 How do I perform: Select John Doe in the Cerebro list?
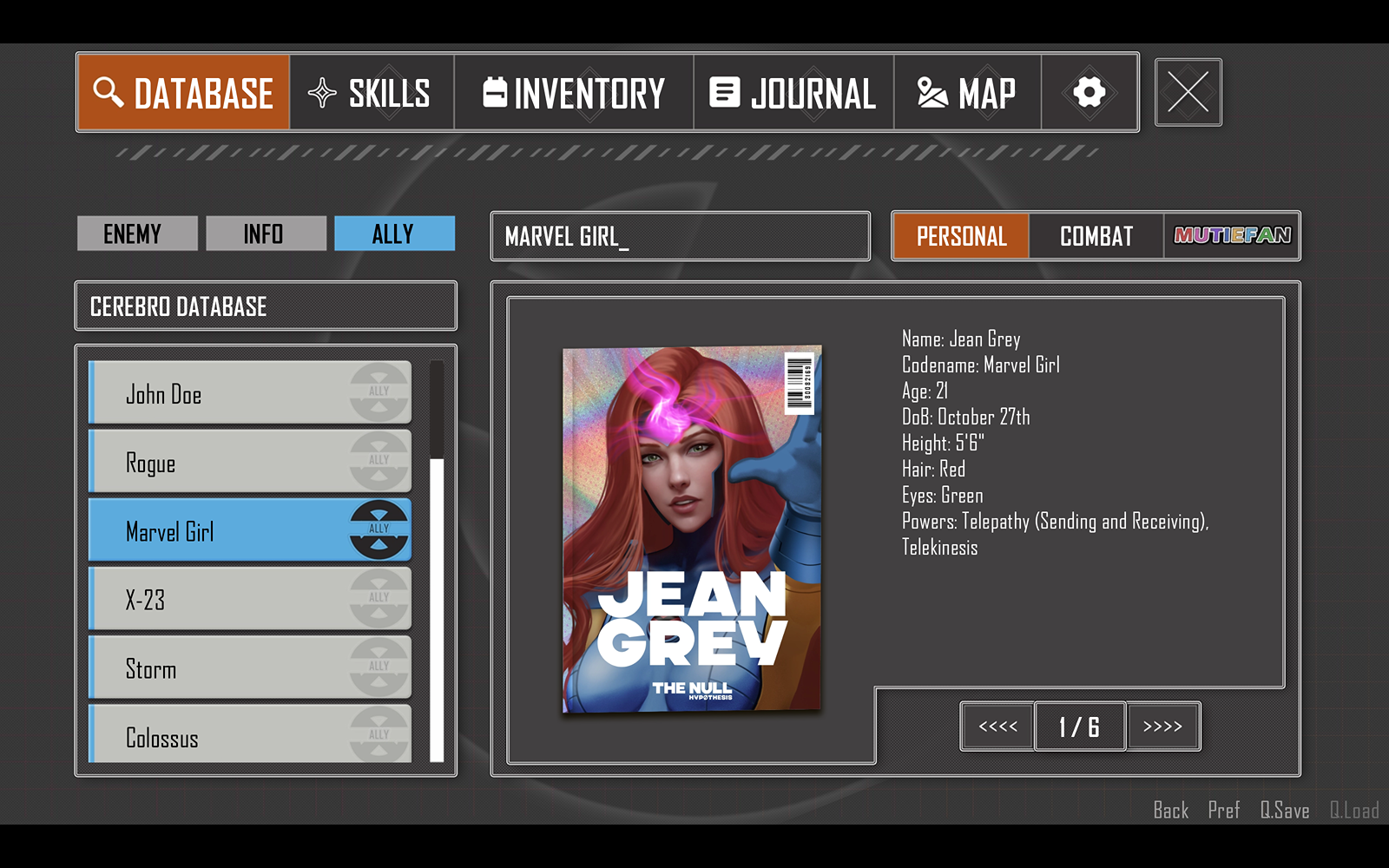point(250,393)
